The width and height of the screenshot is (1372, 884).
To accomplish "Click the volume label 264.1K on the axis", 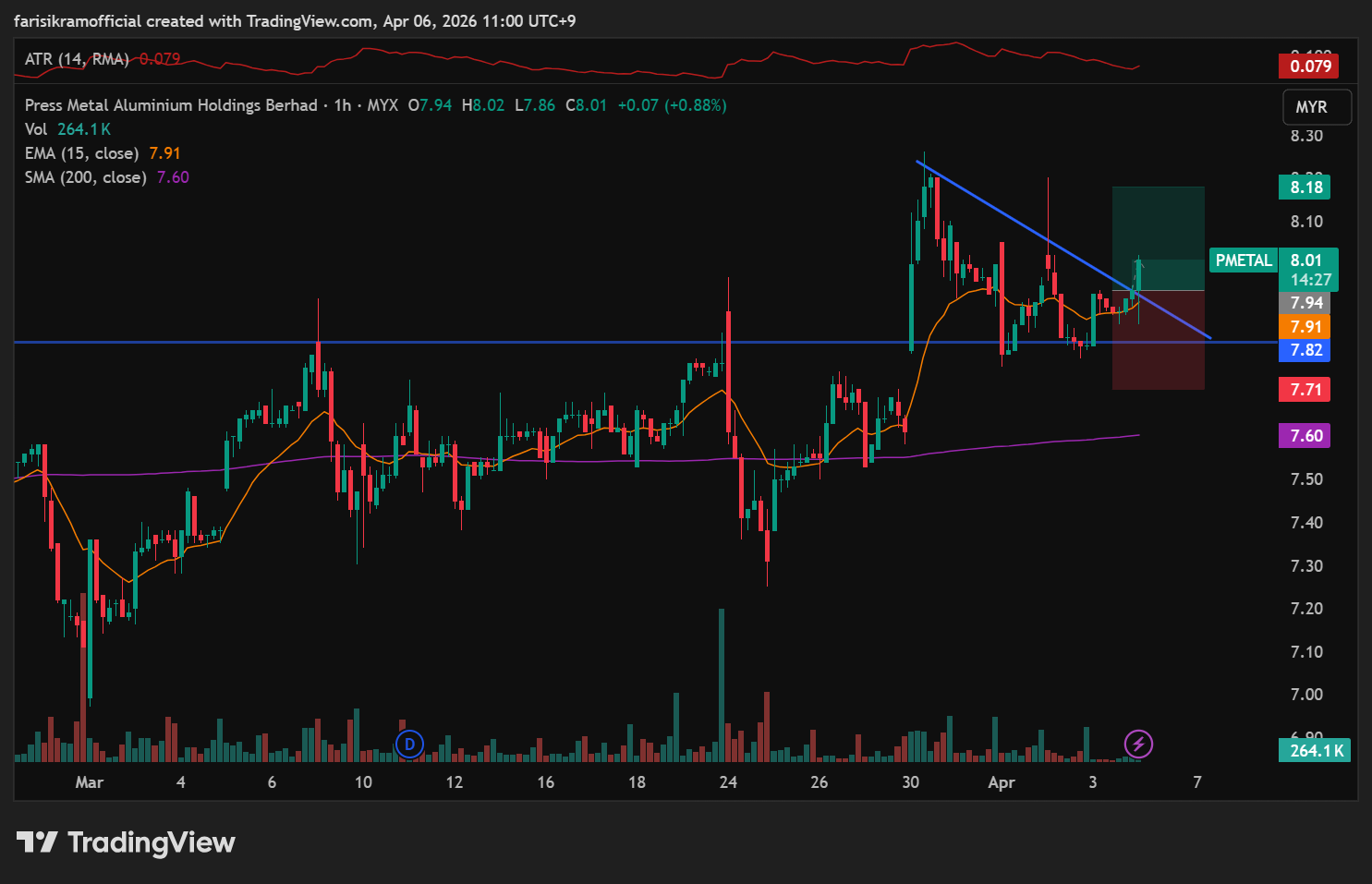I will (1315, 751).
